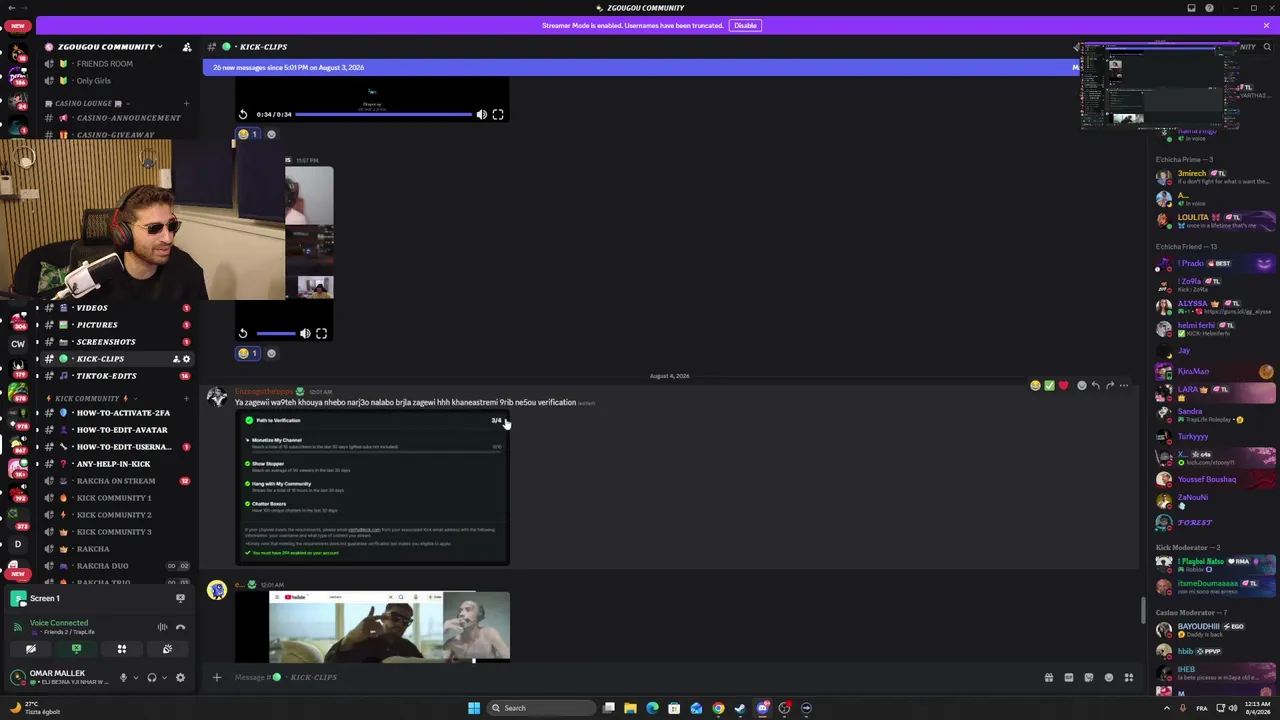Viewport: 1280px width, 720px height.
Task: Open BAYOUDHIII's profile in member list
Action: [1214, 629]
